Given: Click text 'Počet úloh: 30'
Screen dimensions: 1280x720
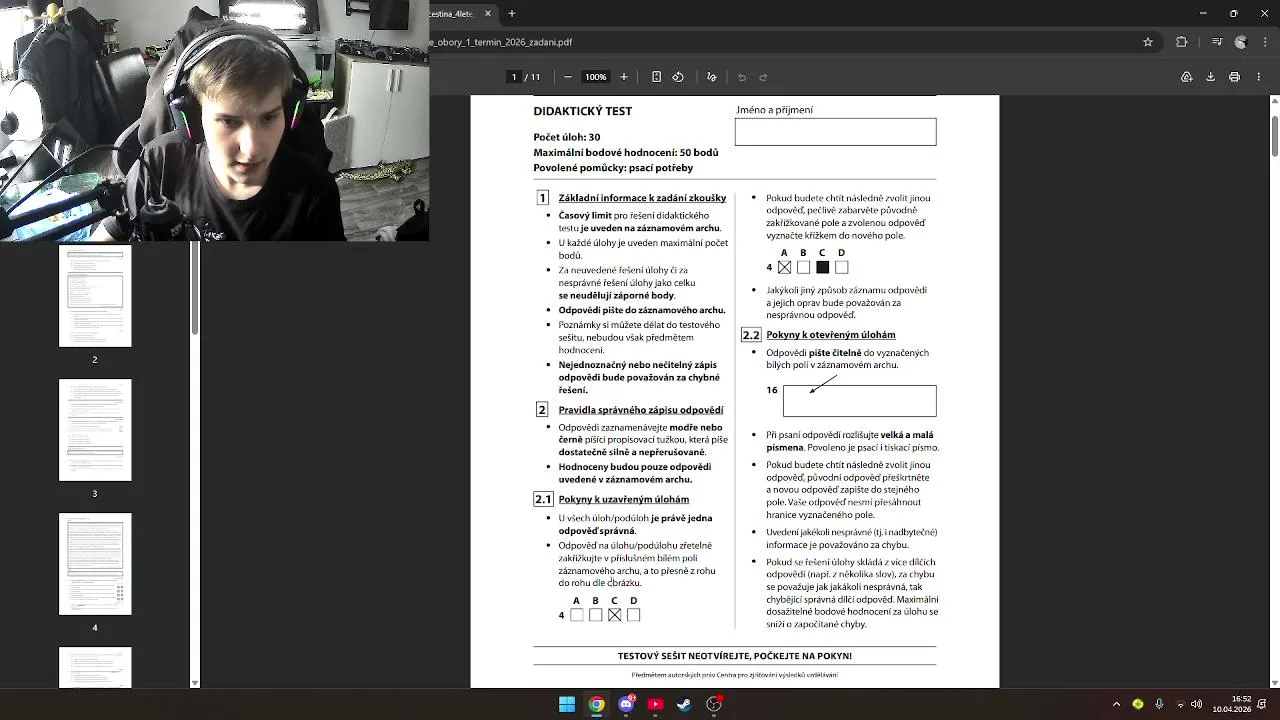Looking at the screenshot, I should coord(567,137).
